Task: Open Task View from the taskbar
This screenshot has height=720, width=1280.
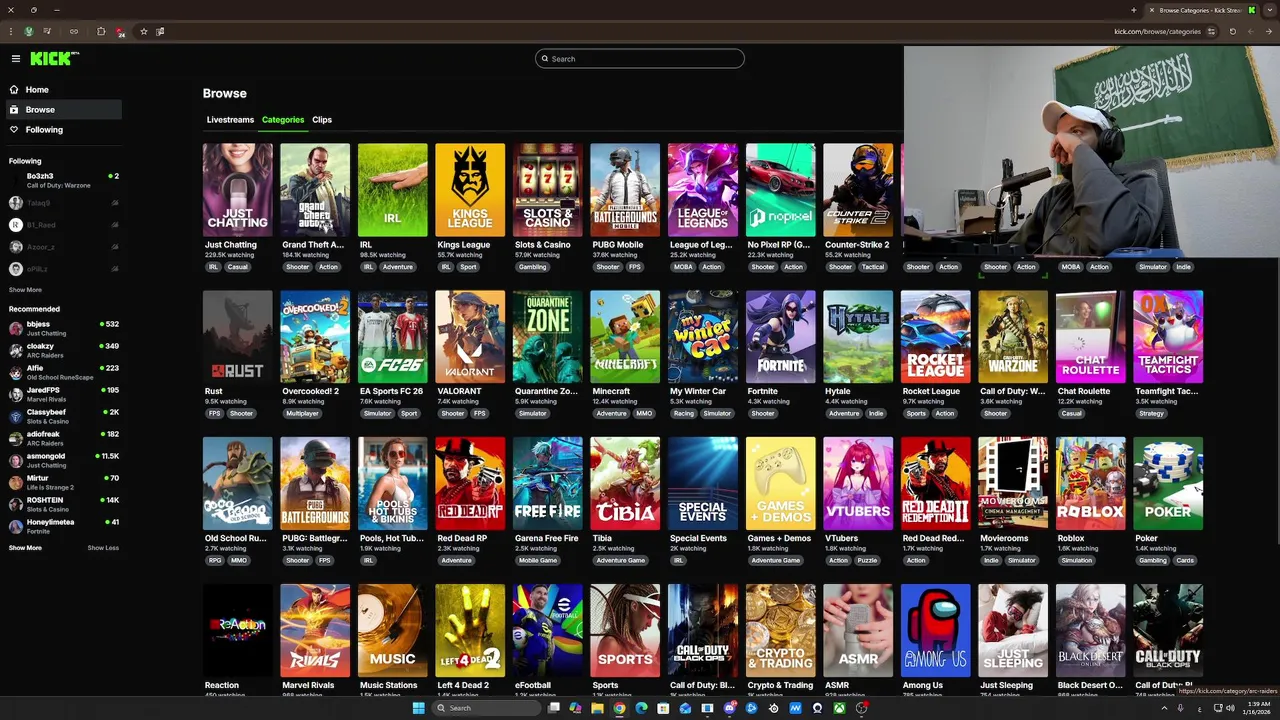Action: 554,708
